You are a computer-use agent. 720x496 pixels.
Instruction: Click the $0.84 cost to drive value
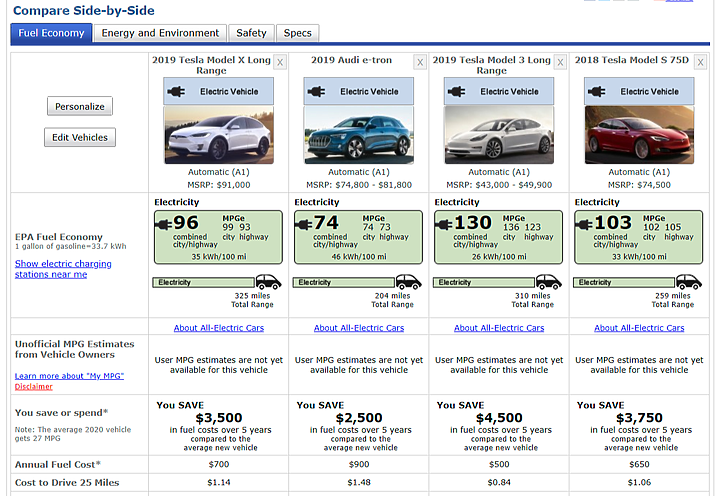[499, 483]
